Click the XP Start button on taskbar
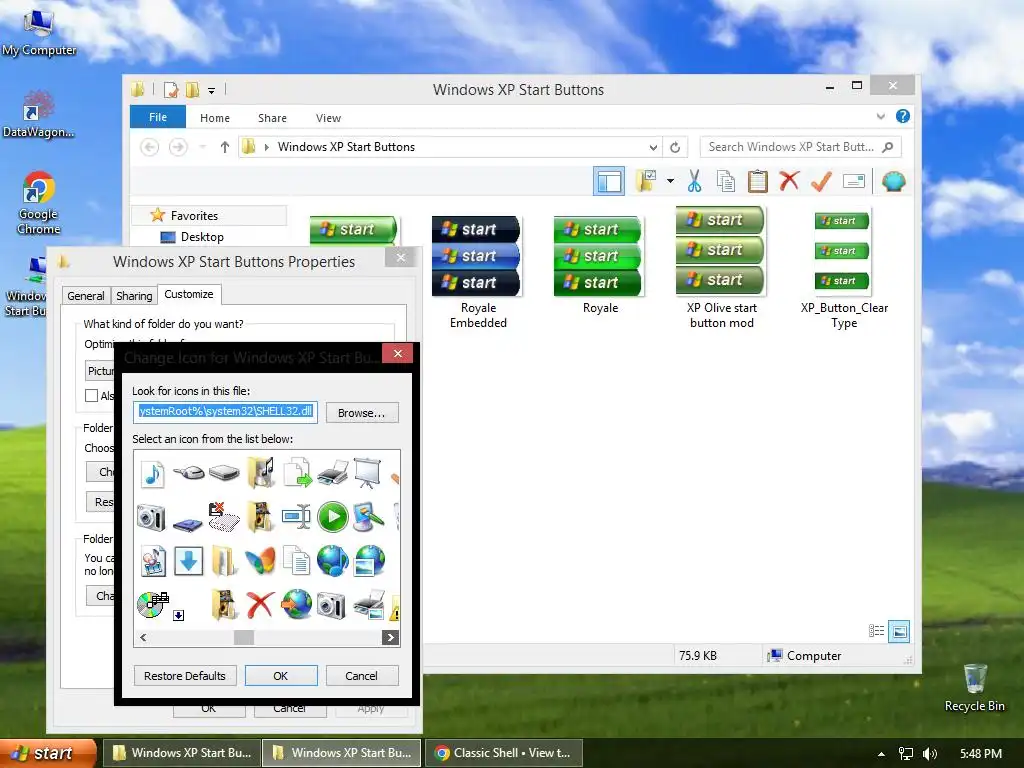Screen dimensions: 1024x768 (47, 753)
